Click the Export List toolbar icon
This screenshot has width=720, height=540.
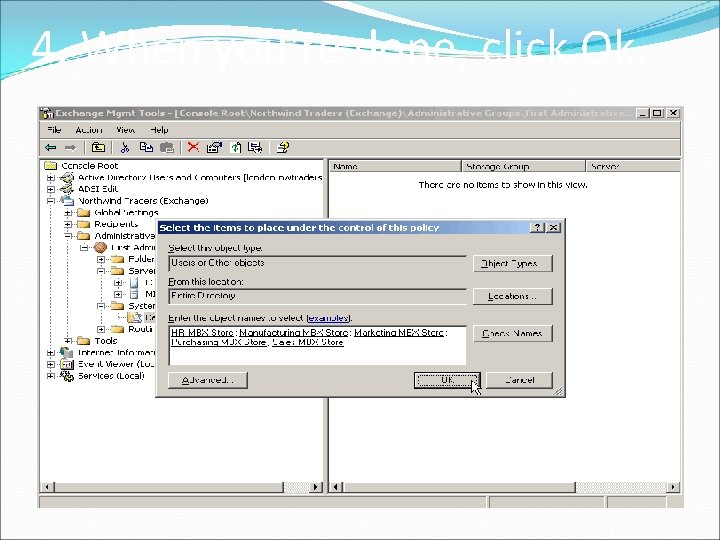pos(255,147)
